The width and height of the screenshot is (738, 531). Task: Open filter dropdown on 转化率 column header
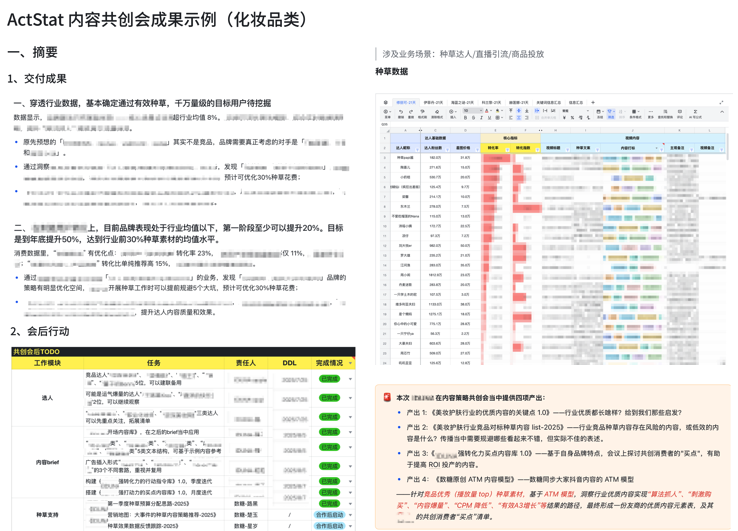pos(507,149)
